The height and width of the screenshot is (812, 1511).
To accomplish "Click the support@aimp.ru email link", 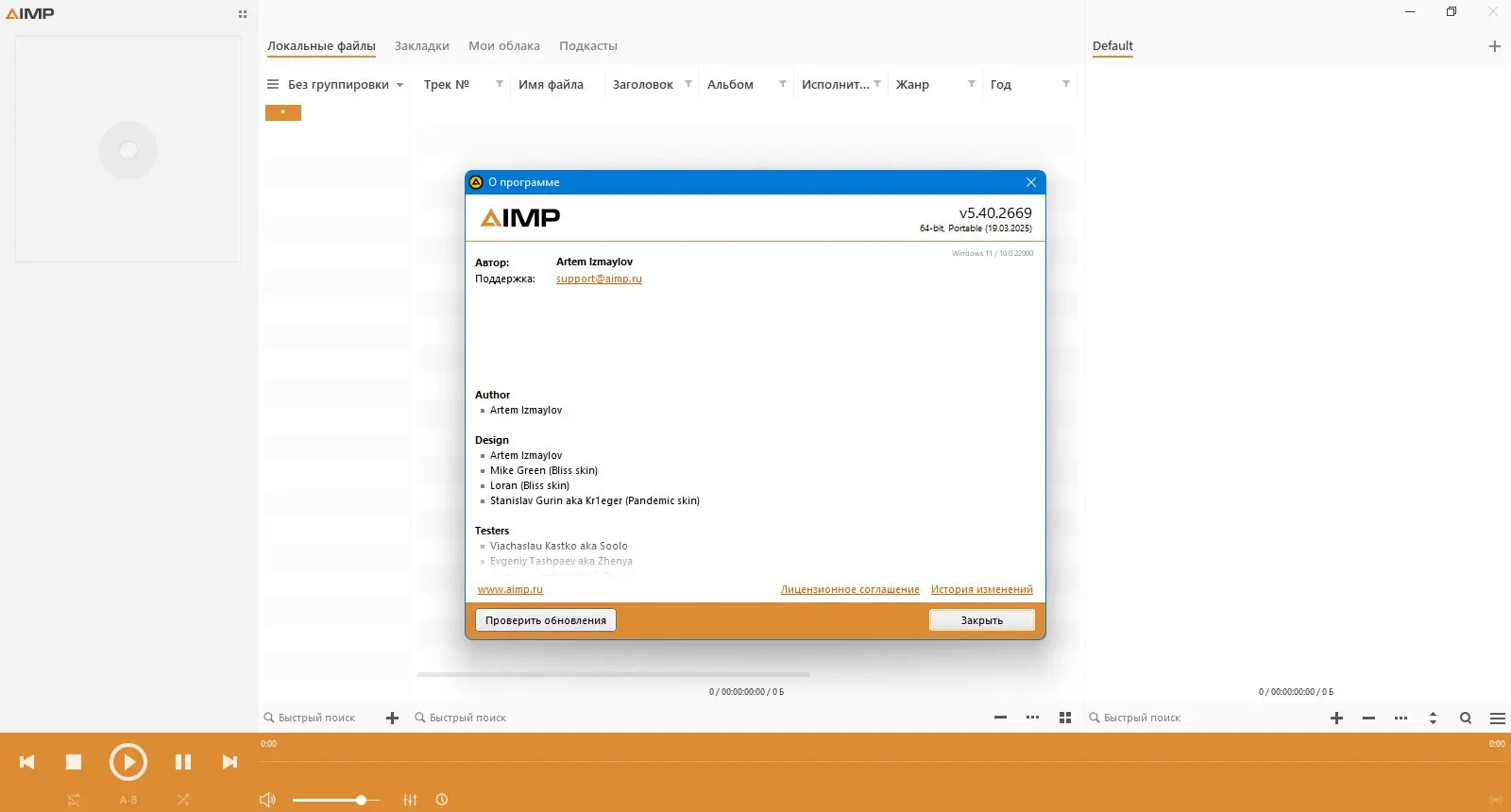I will 599,279.
